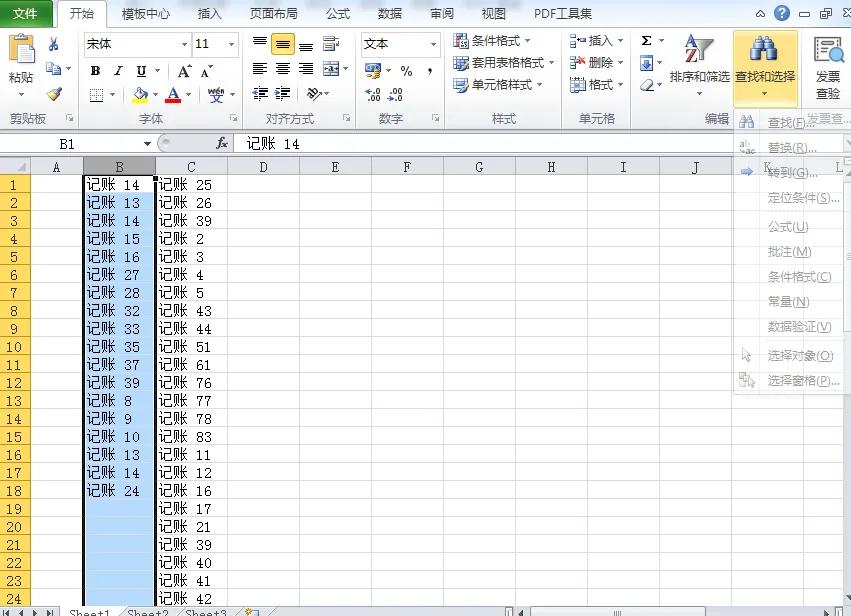851x616 pixels.
Task: Click Merge and Center icon
Action: [331, 68]
